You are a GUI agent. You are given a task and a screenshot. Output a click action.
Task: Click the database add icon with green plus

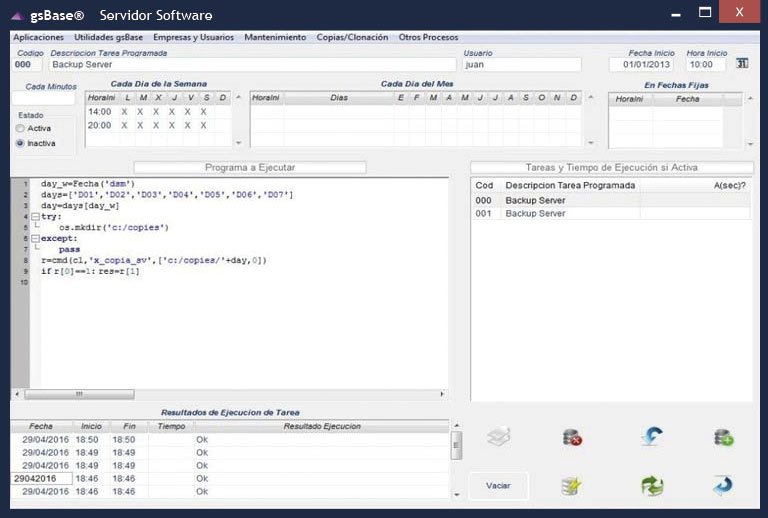pyautogui.click(x=723, y=437)
